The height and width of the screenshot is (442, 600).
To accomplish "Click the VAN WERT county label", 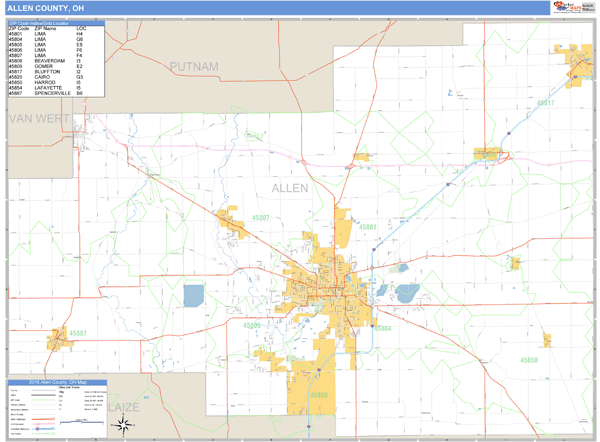I will (x=37, y=119).
